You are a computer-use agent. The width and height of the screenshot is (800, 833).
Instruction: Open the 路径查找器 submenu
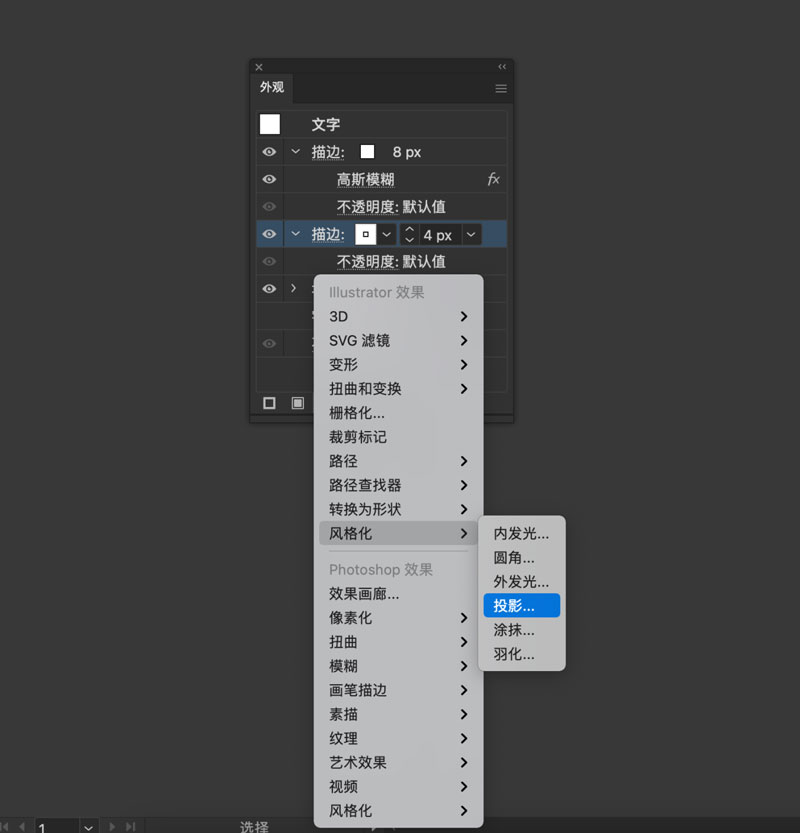point(398,485)
